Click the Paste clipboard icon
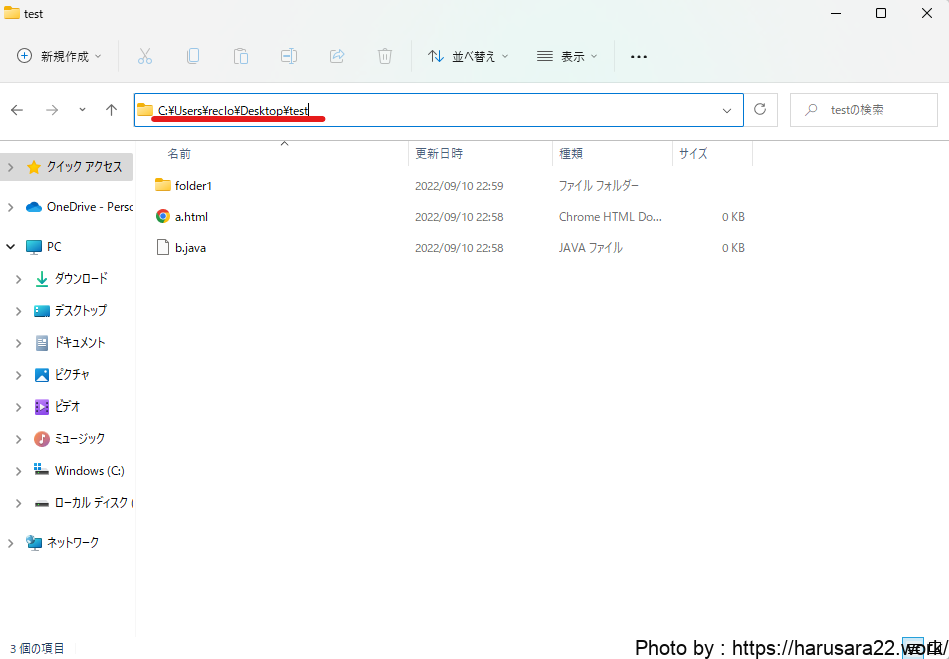The width and height of the screenshot is (949, 659). click(241, 57)
